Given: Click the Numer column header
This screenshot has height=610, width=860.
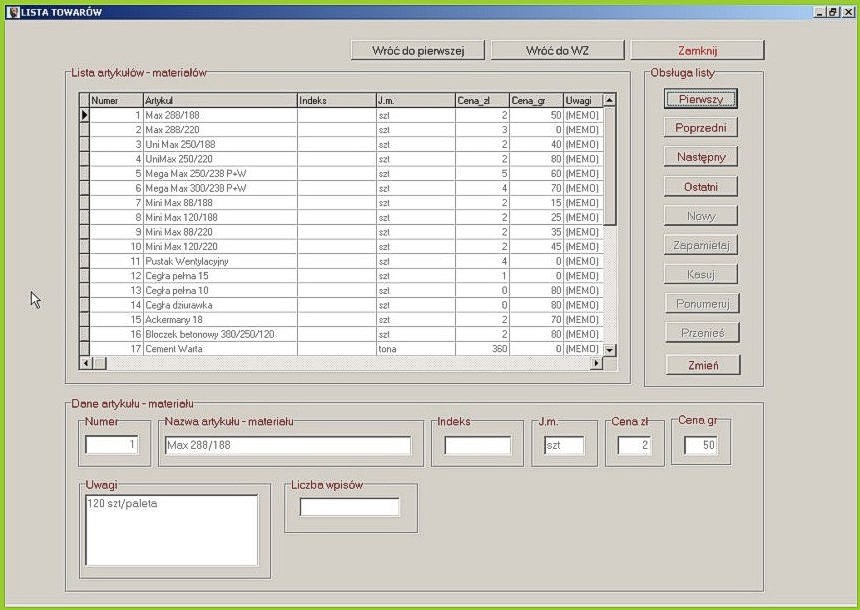Looking at the screenshot, I should coord(116,100).
